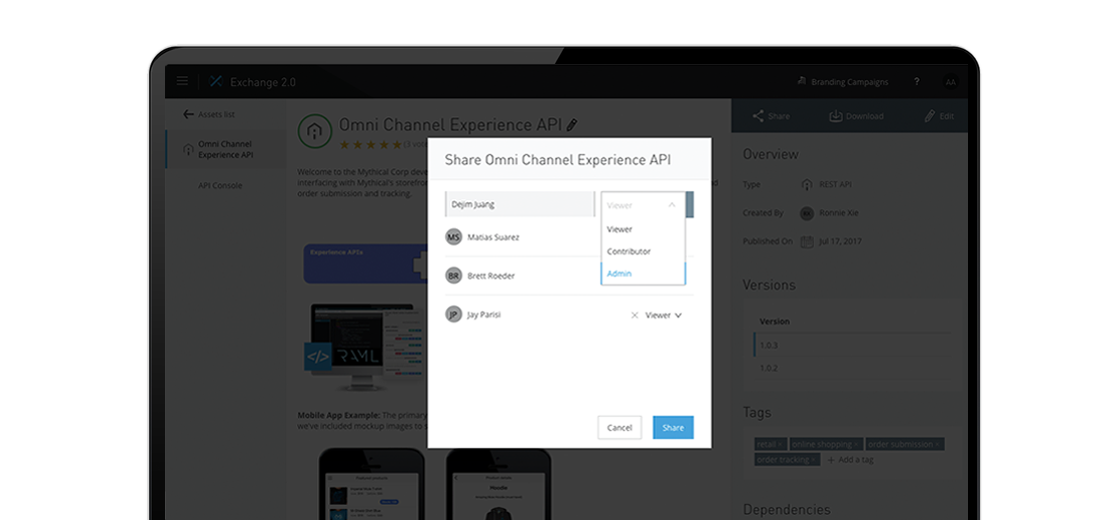This screenshot has height=520, width=1120.
Task: Open Jay Parisi's Viewer role dropdown
Action: click(664, 315)
